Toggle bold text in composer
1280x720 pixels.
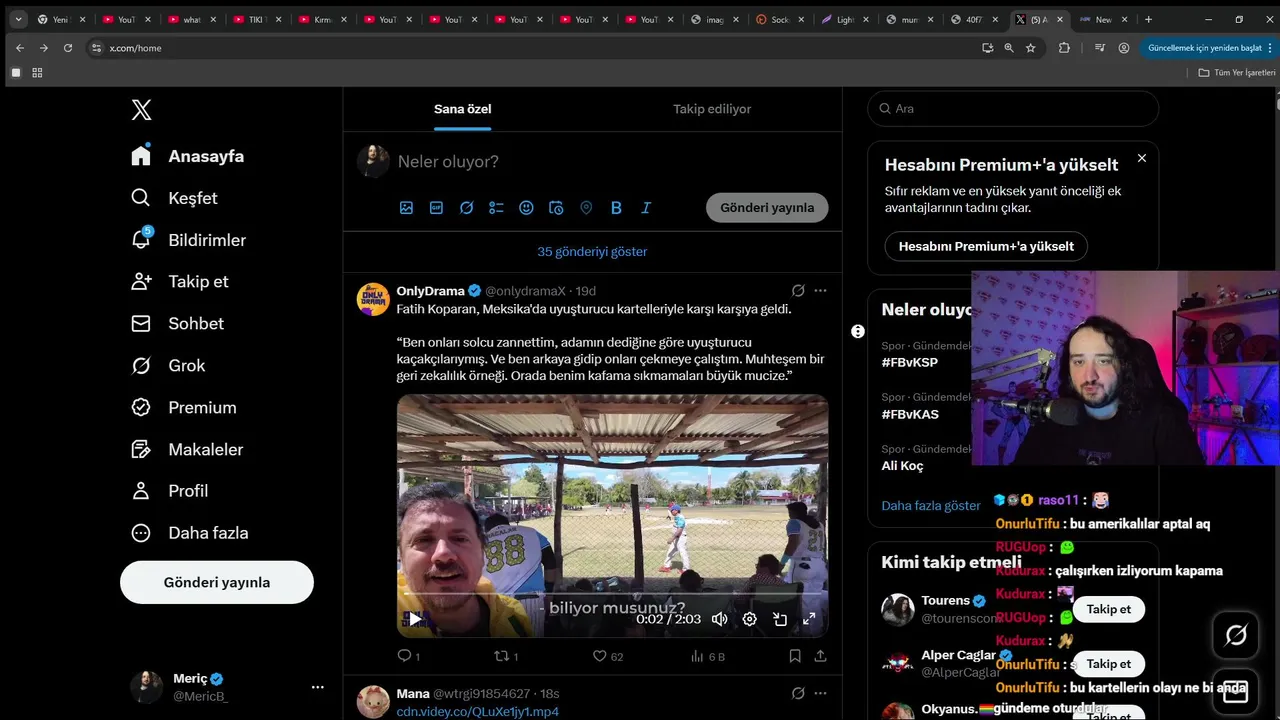616,208
